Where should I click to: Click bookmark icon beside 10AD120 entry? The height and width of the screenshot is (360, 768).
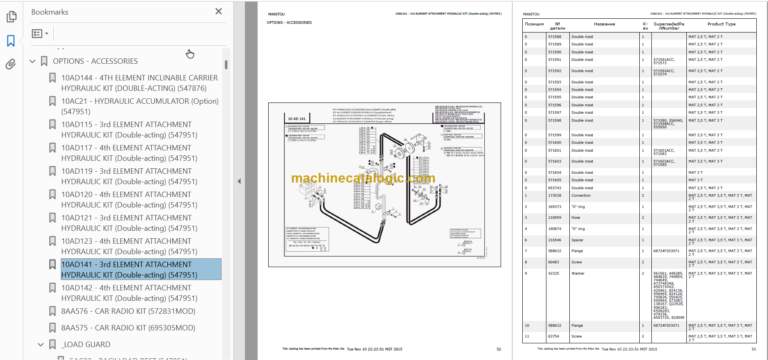[x=52, y=194]
